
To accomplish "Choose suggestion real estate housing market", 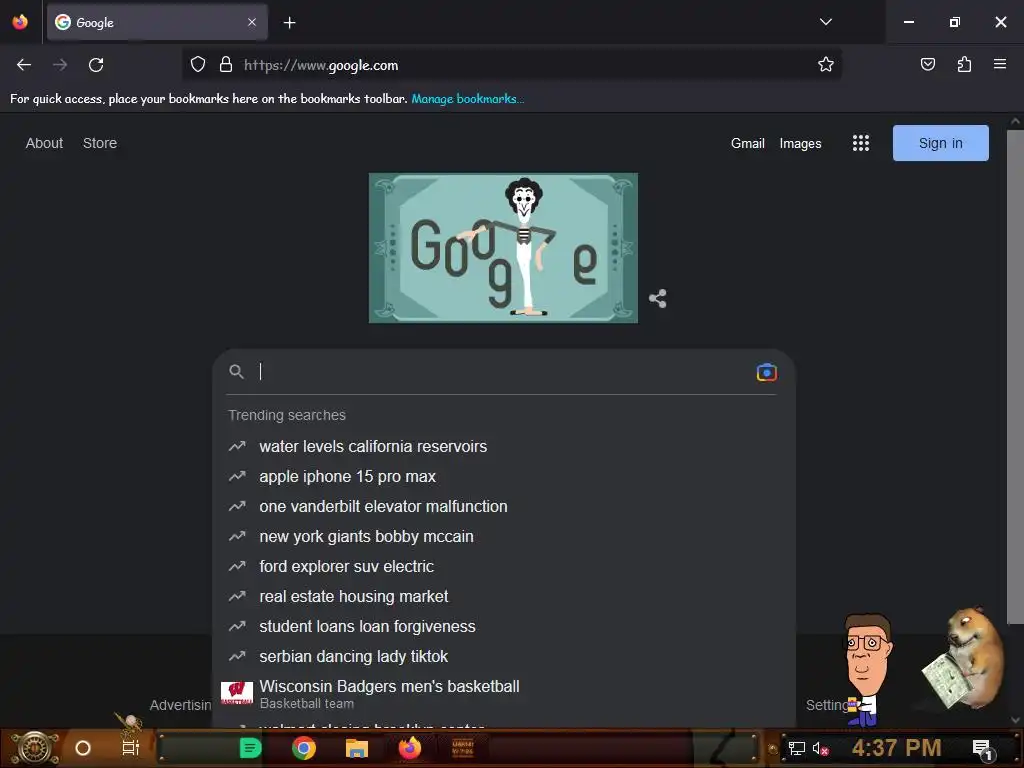I will tap(504, 596).
